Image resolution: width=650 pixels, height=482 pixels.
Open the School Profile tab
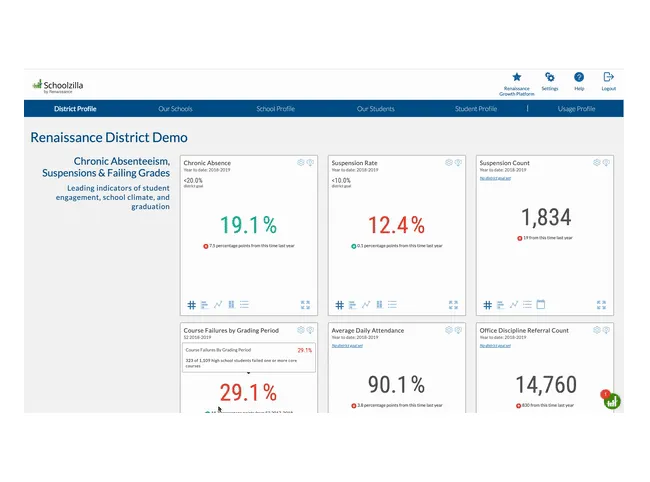point(276,109)
